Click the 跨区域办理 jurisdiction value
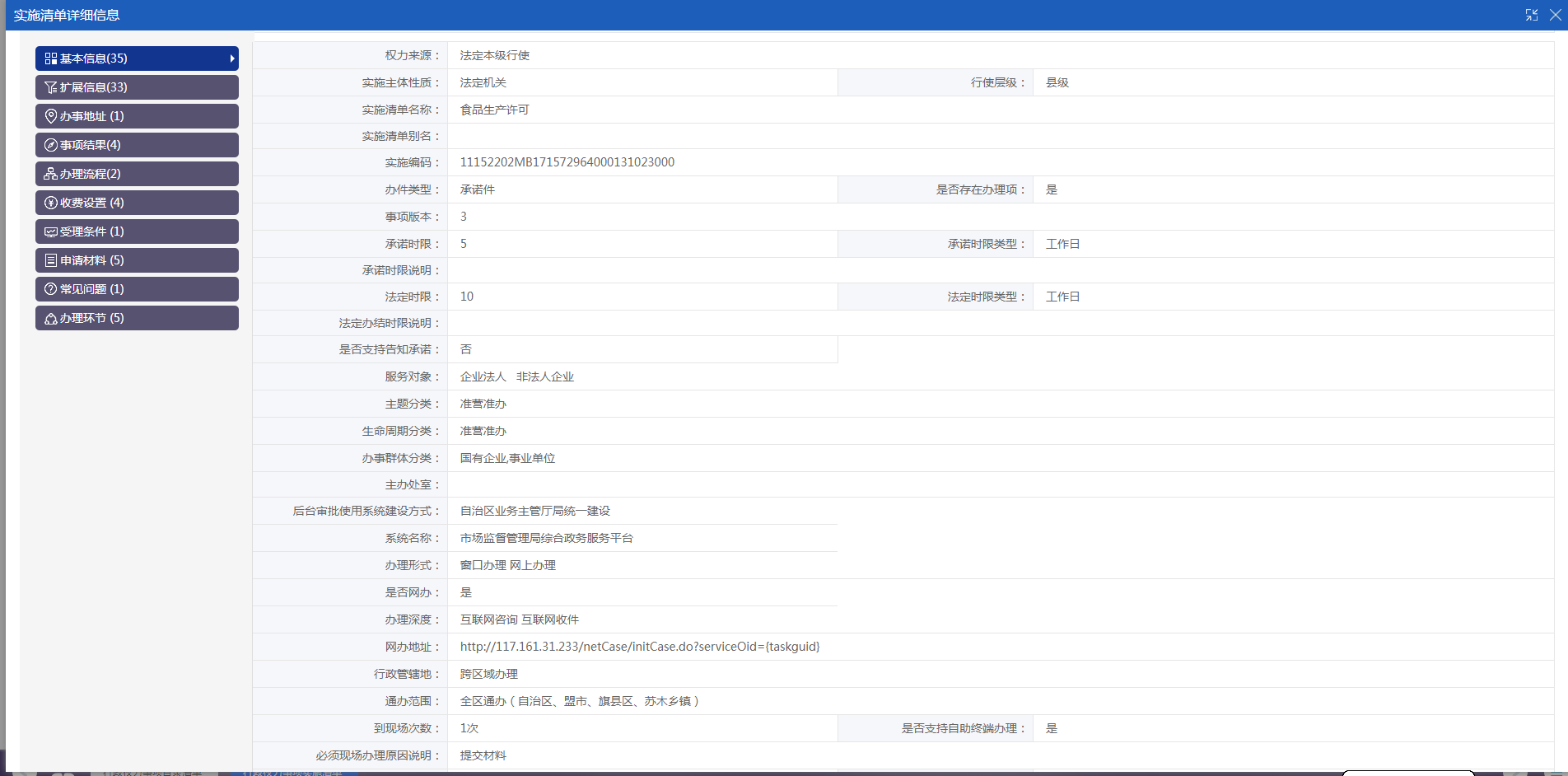The height and width of the screenshot is (776, 1568). 488,674
